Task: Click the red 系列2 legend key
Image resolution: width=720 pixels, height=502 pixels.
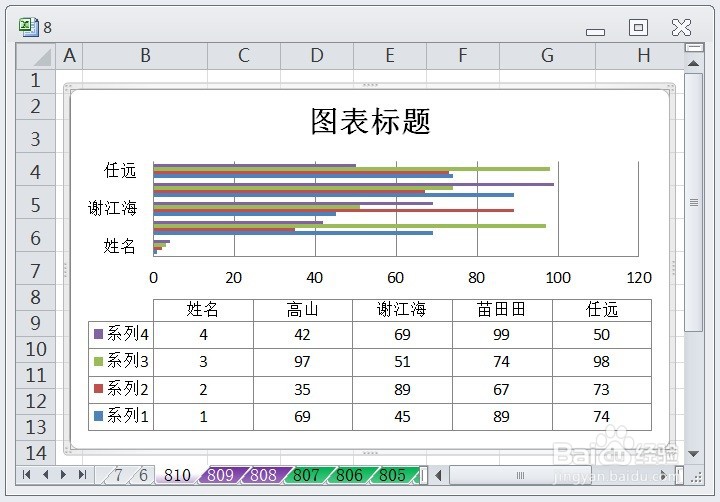Action: point(98,389)
